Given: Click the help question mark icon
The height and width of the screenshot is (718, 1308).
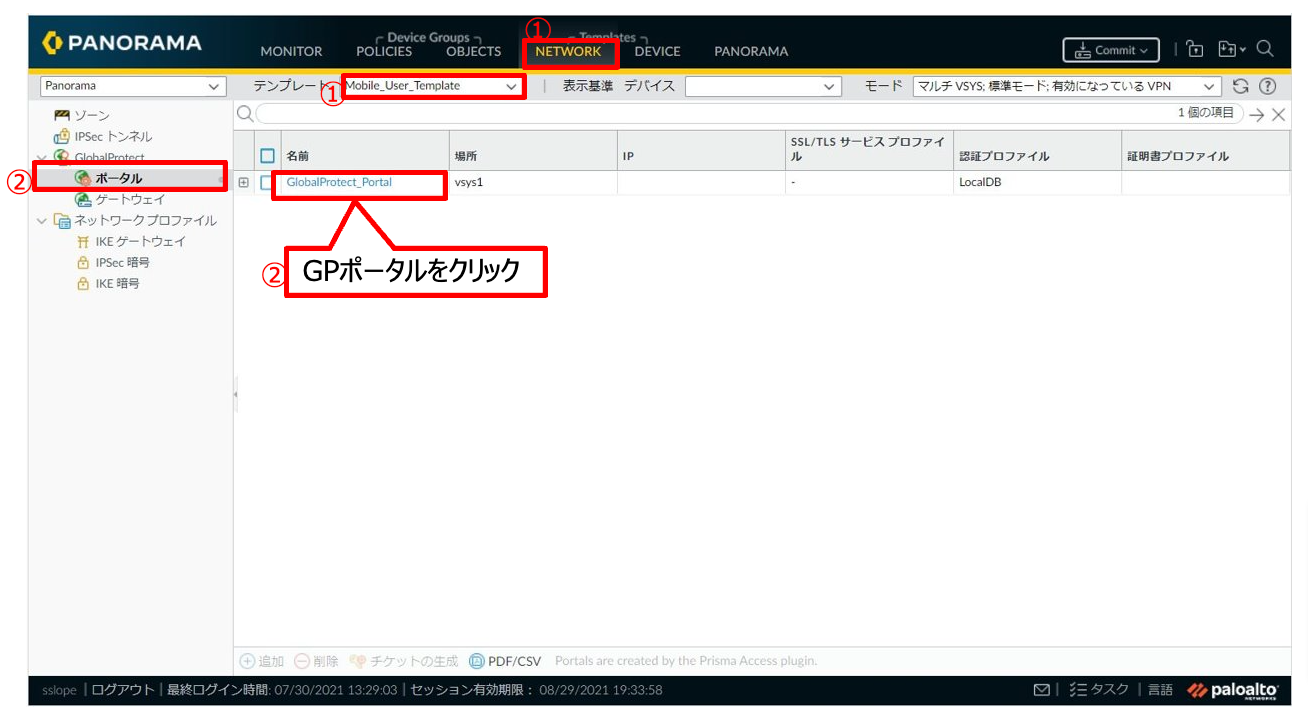Looking at the screenshot, I should (1267, 87).
